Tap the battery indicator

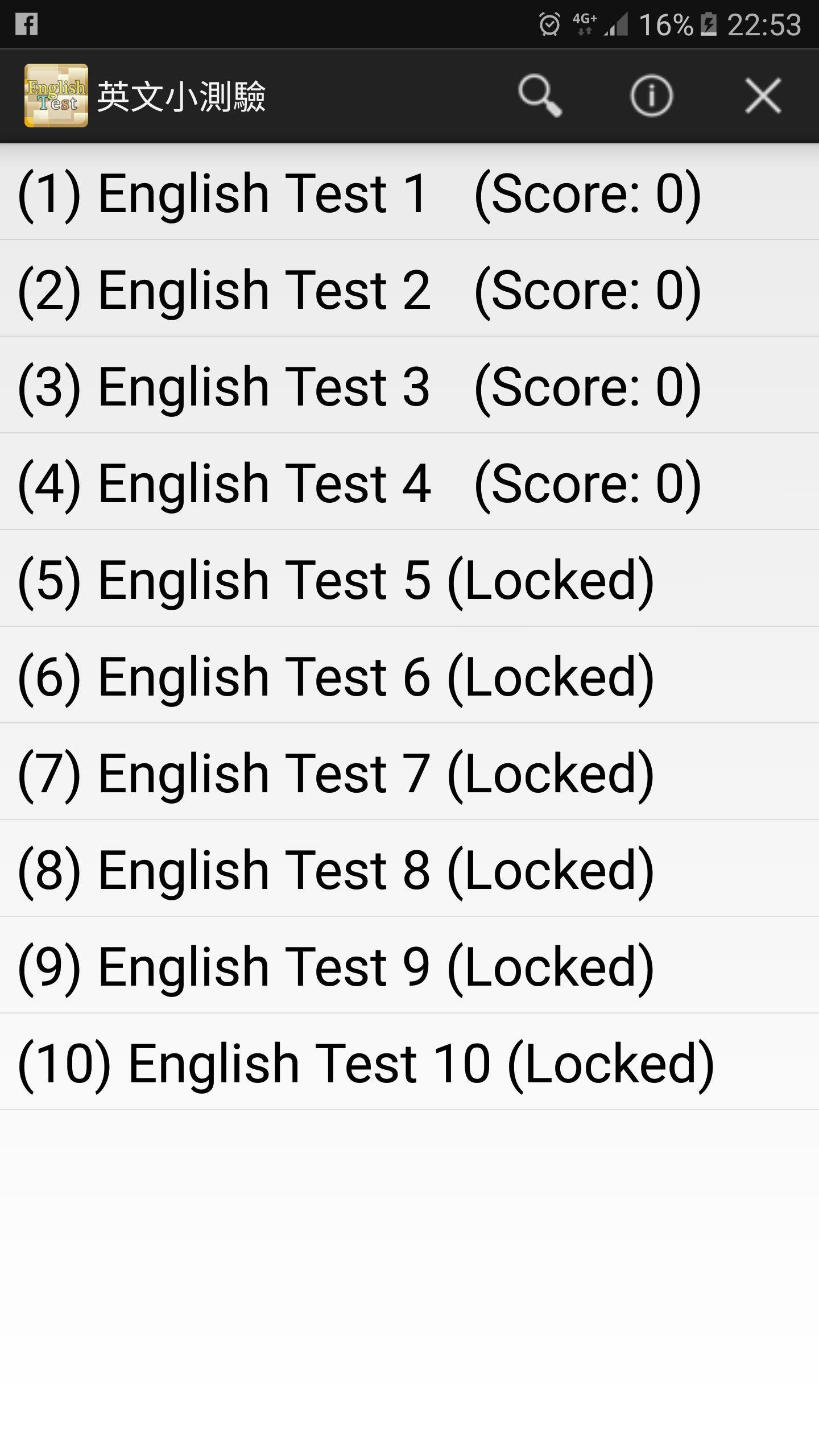click(708, 24)
